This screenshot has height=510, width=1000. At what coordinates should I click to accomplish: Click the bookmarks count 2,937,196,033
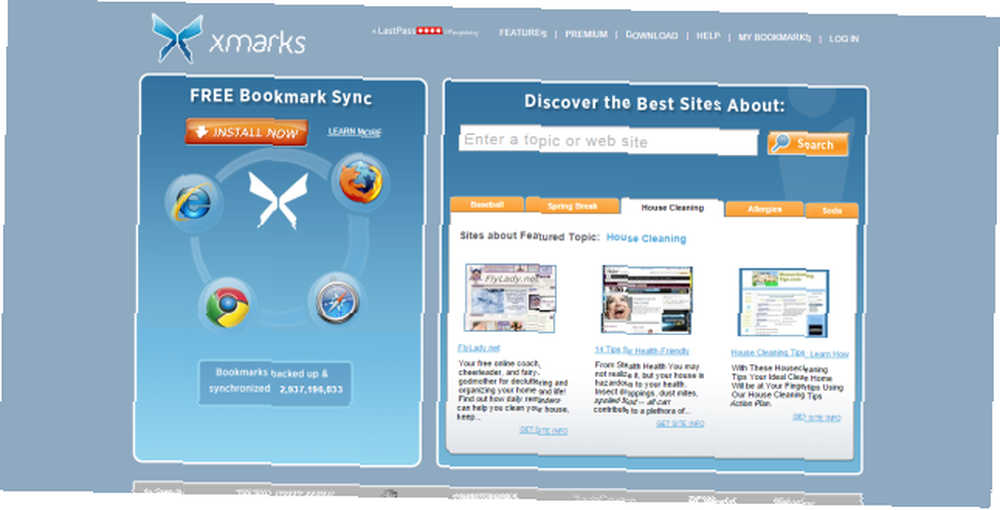point(311,389)
